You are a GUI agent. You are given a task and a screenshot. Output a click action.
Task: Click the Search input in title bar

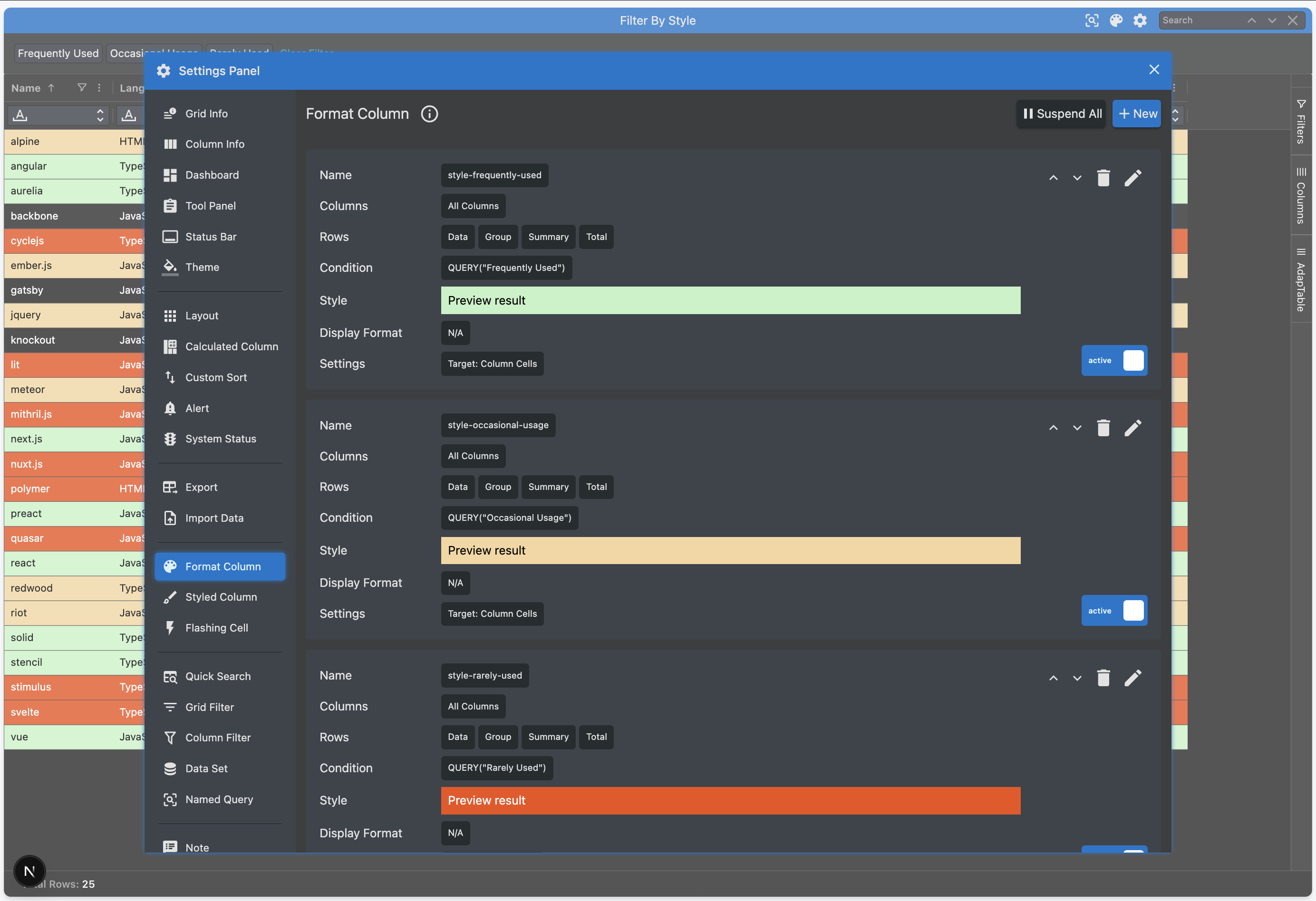[1200, 20]
